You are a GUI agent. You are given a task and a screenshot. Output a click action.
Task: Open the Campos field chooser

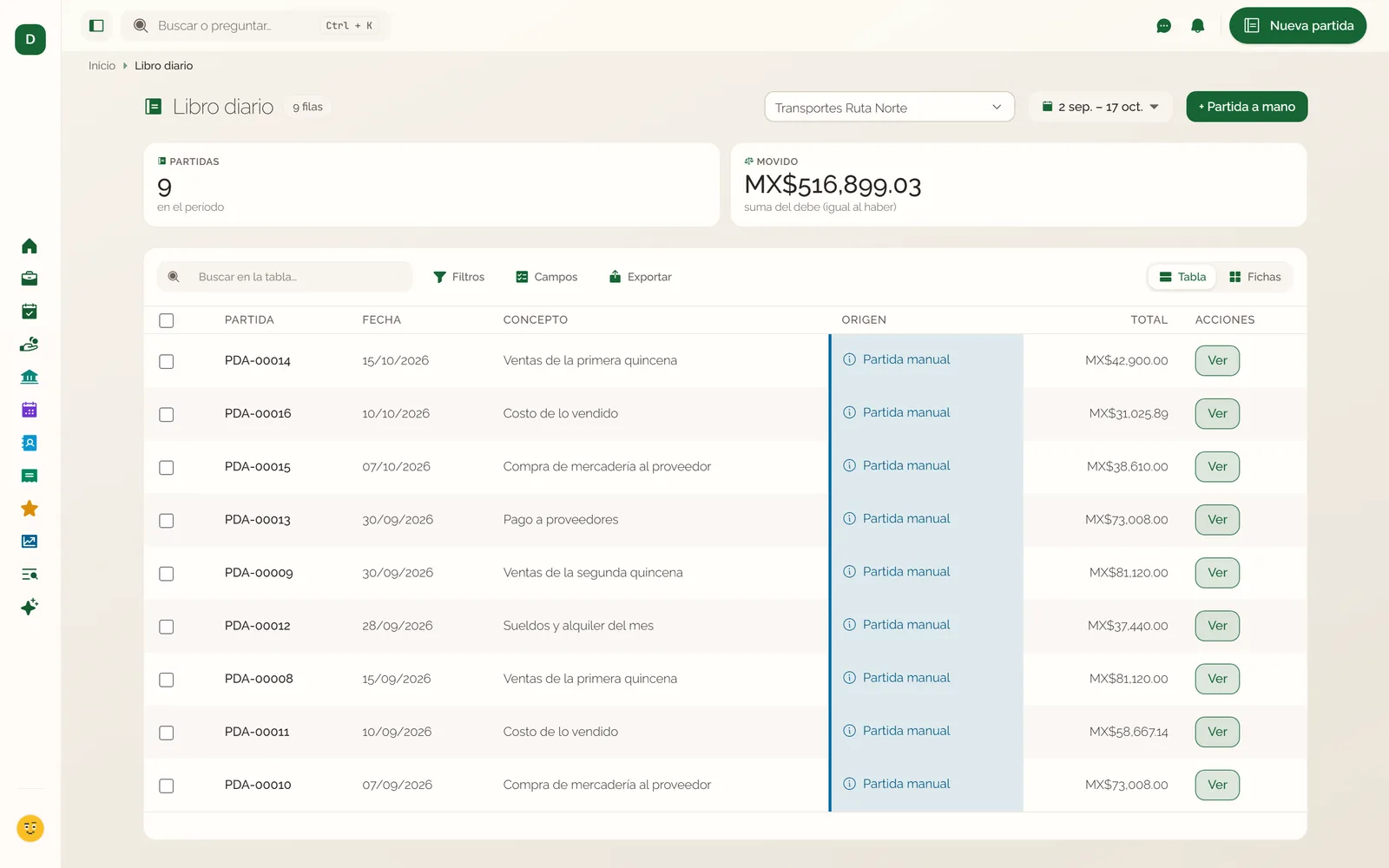pos(547,277)
